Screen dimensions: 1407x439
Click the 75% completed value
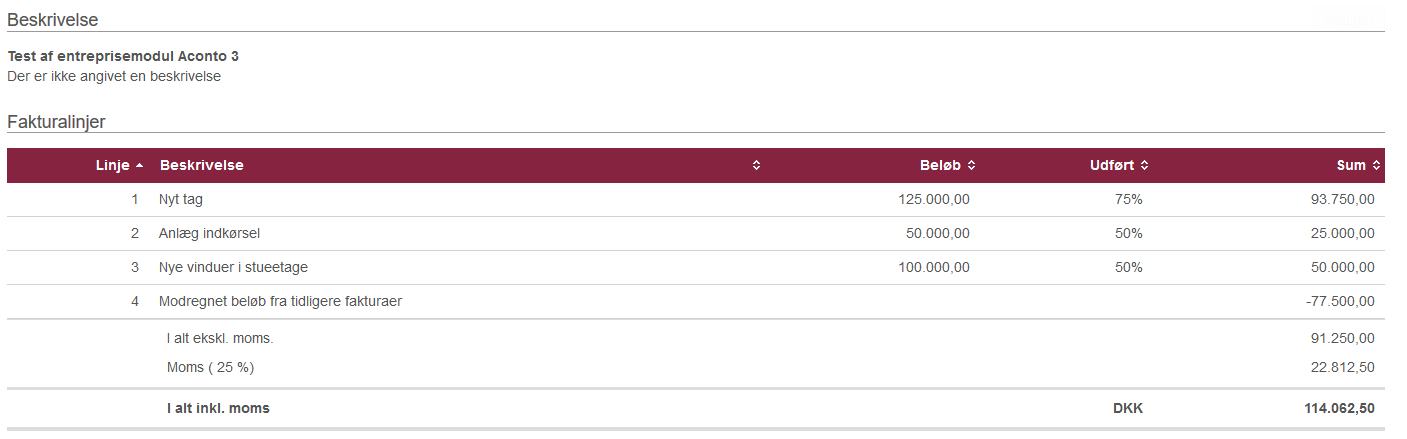pyautogui.click(x=1128, y=200)
